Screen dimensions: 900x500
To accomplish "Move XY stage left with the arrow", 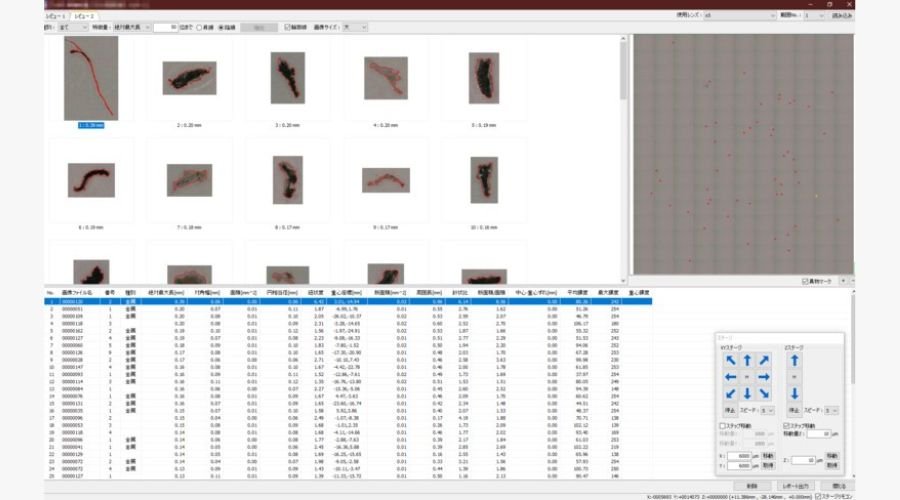I will (730, 377).
